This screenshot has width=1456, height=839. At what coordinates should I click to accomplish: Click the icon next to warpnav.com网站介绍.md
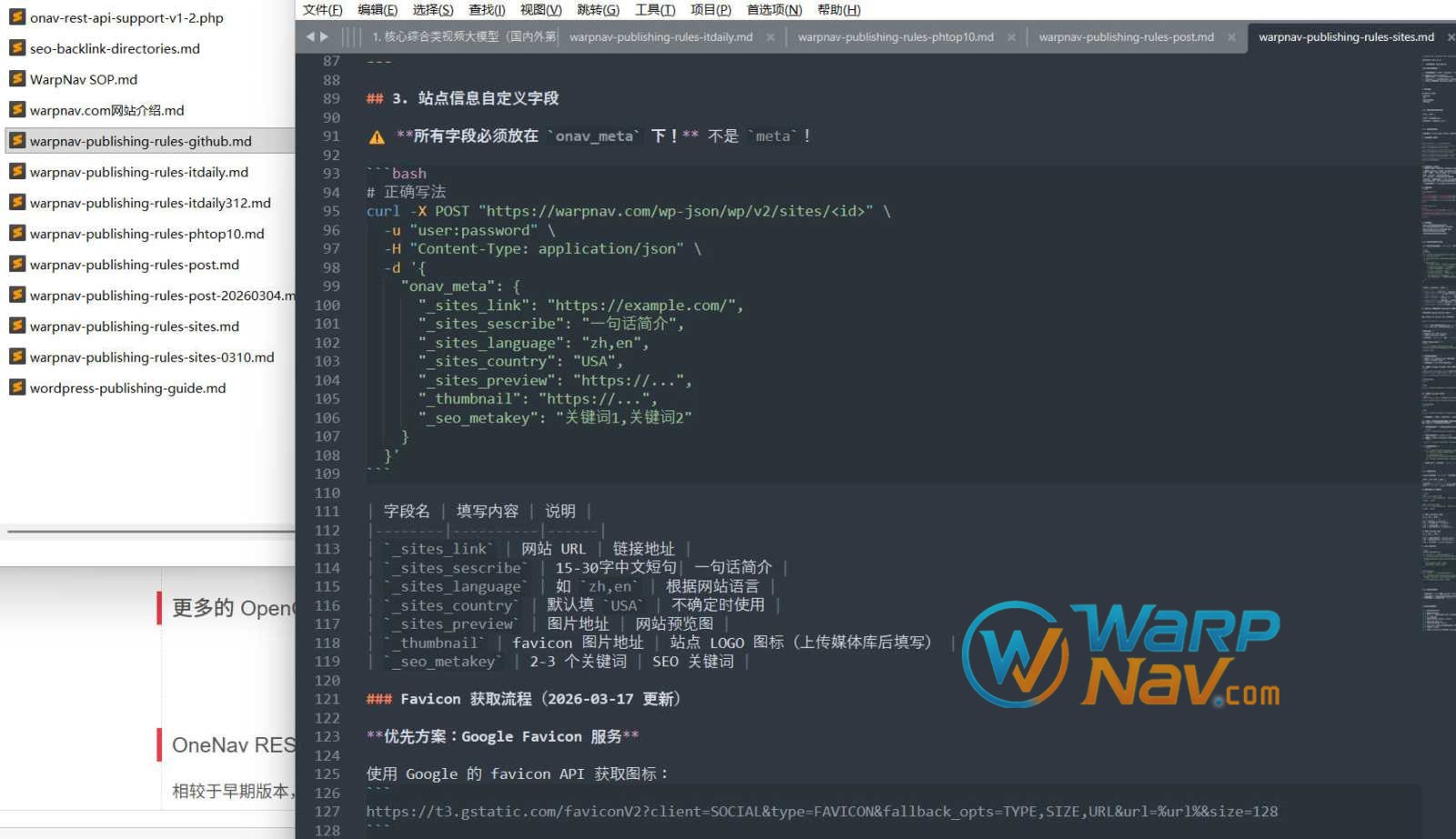coord(17,110)
